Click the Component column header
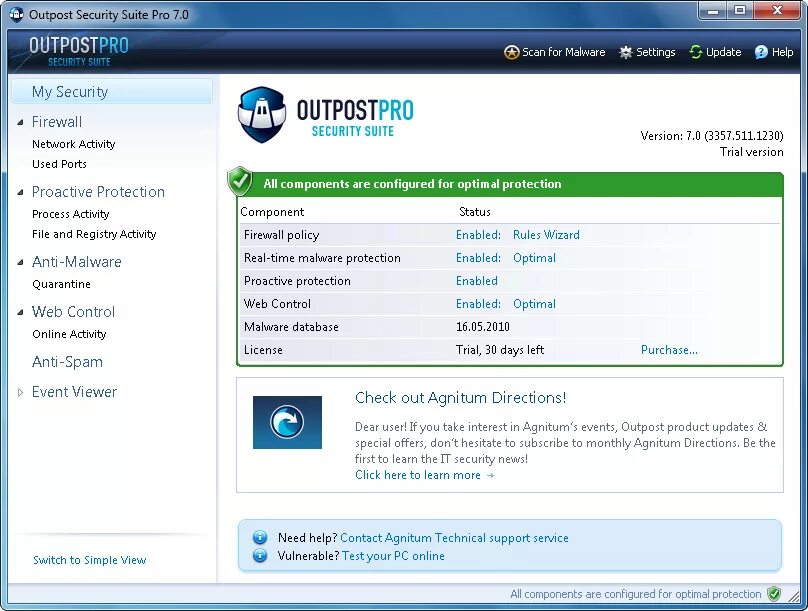This screenshot has height=611, width=808. [x=272, y=212]
